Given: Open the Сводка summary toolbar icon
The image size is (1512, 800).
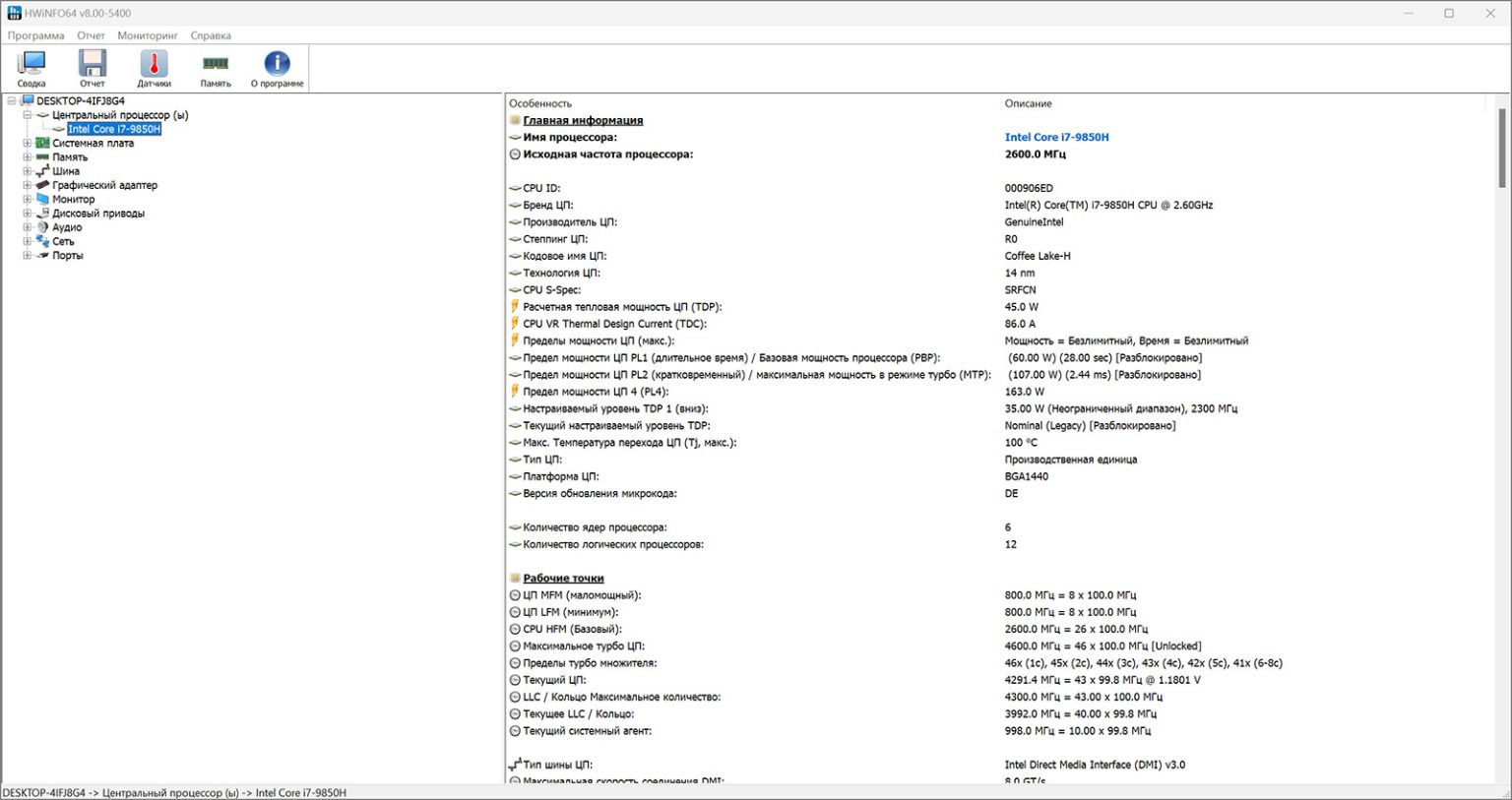Looking at the screenshot, I should tap(31, 65).
